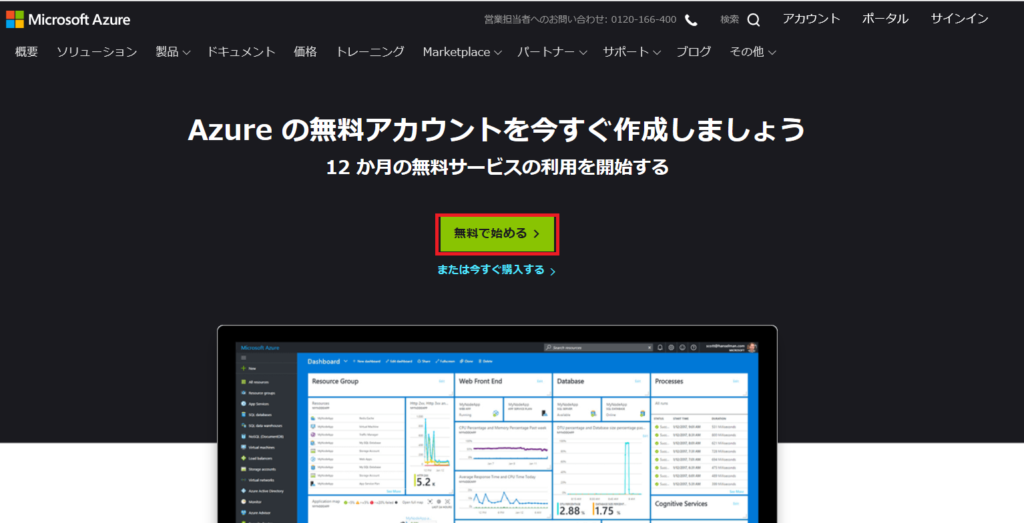The height and width of the screenshot is (523, 1024).
Task: Expand the サポート dropdown menu
Action: coord(632,52)
